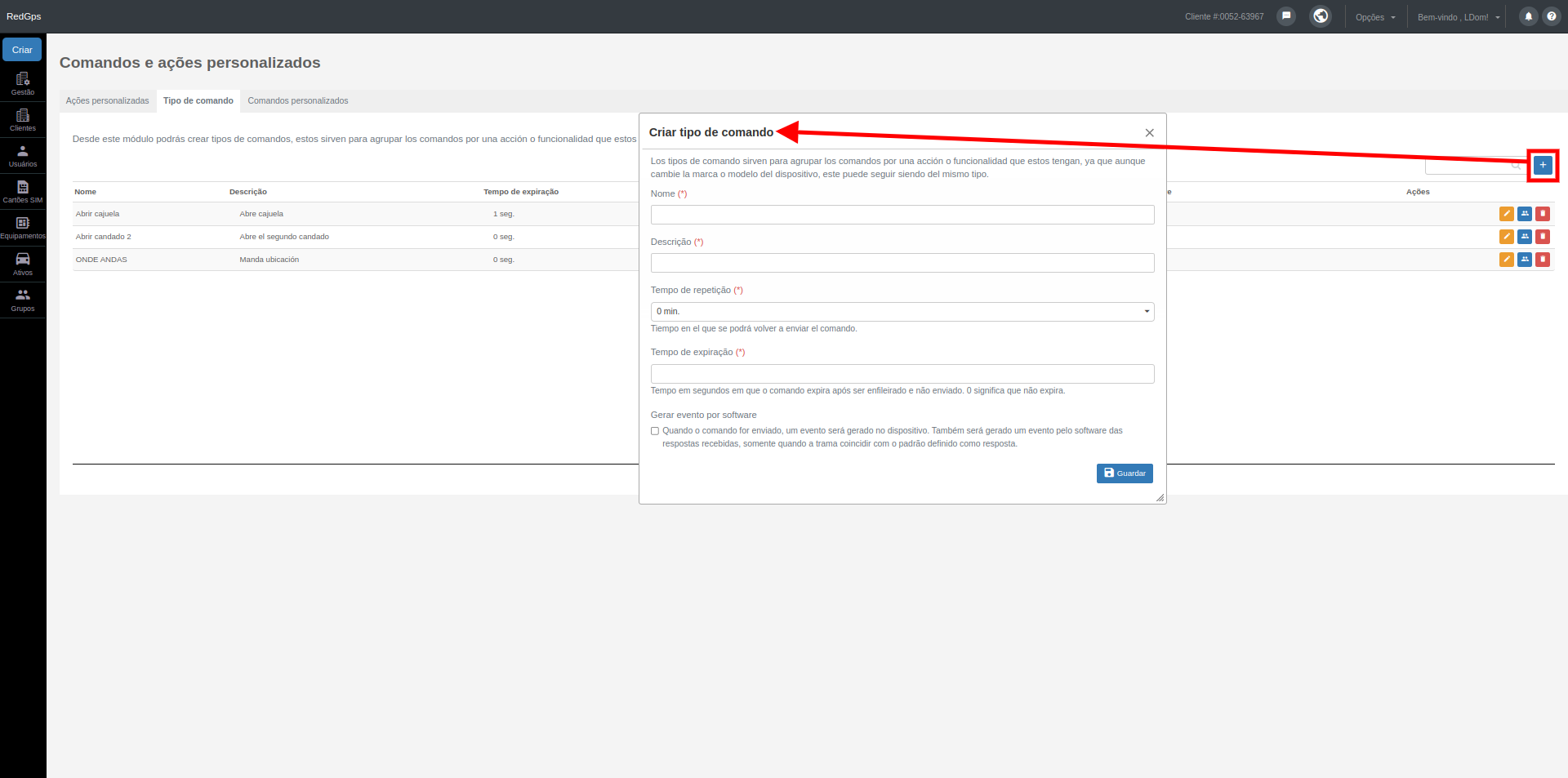The width and height of the screenshot is (1568, 778).
Task: Open the Gestão sidebar section
Action: click(x=23, y=84)
